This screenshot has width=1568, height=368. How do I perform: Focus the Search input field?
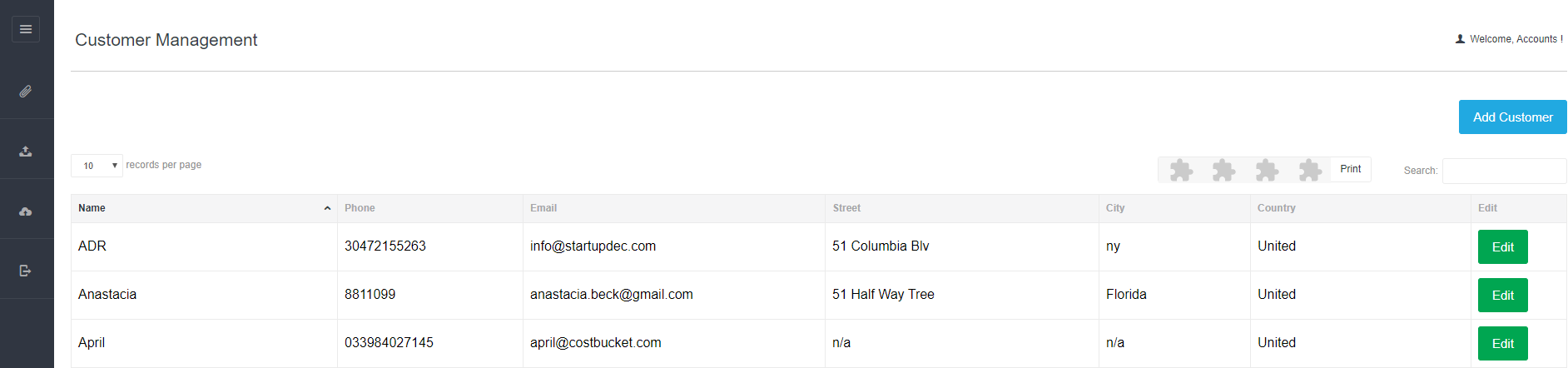1504,171
